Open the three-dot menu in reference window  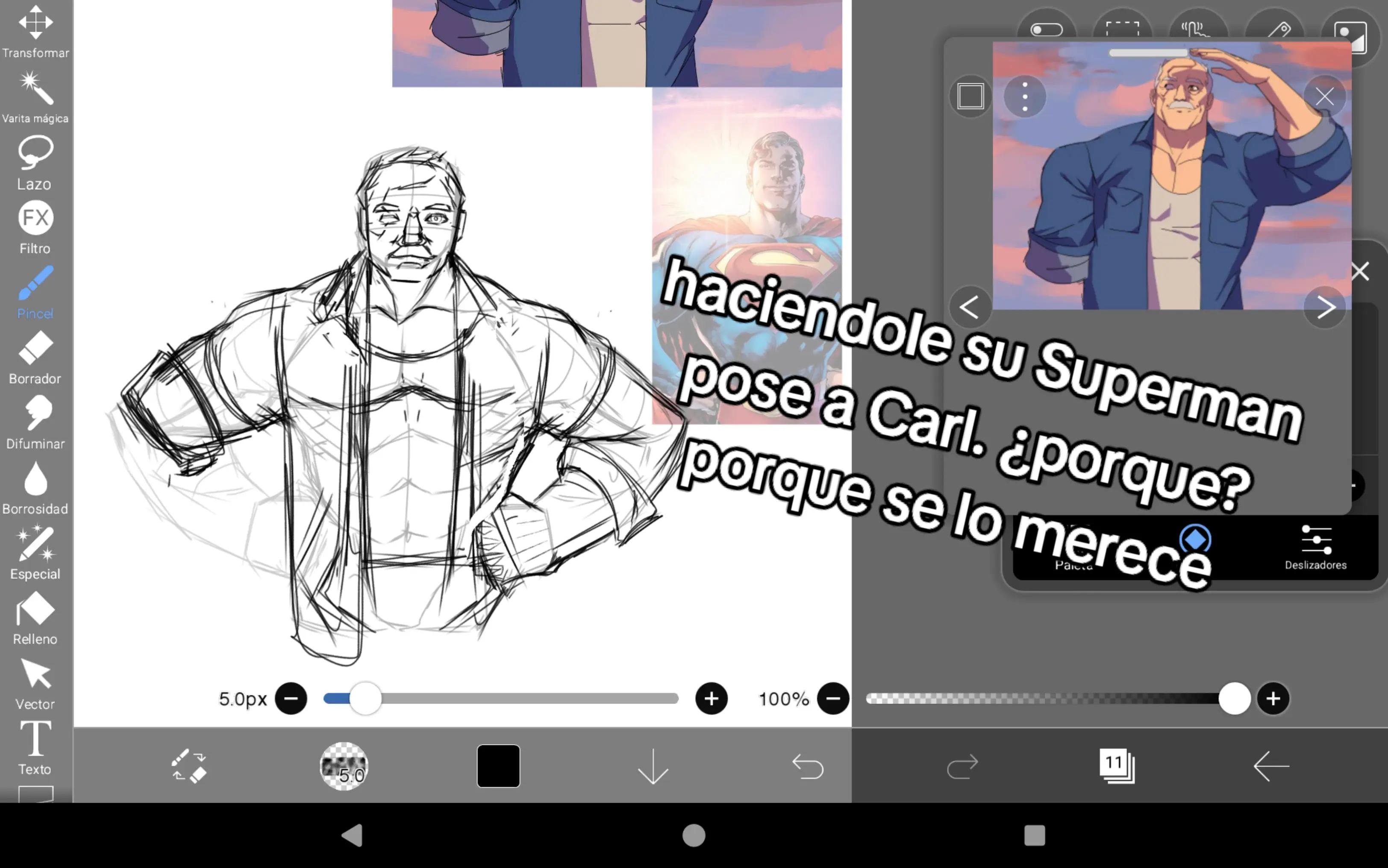[x=1024, y=97]
